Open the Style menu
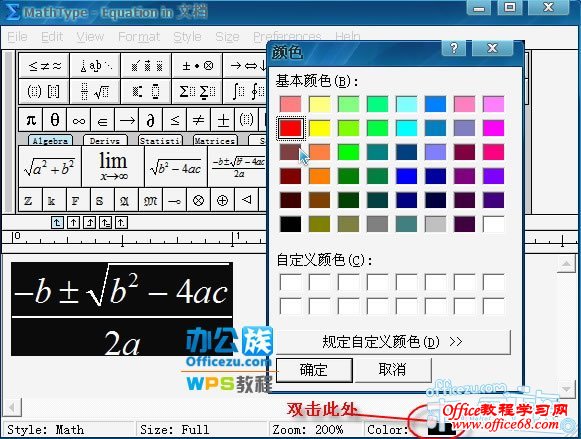The image size is (581, 439). [187, 37]
